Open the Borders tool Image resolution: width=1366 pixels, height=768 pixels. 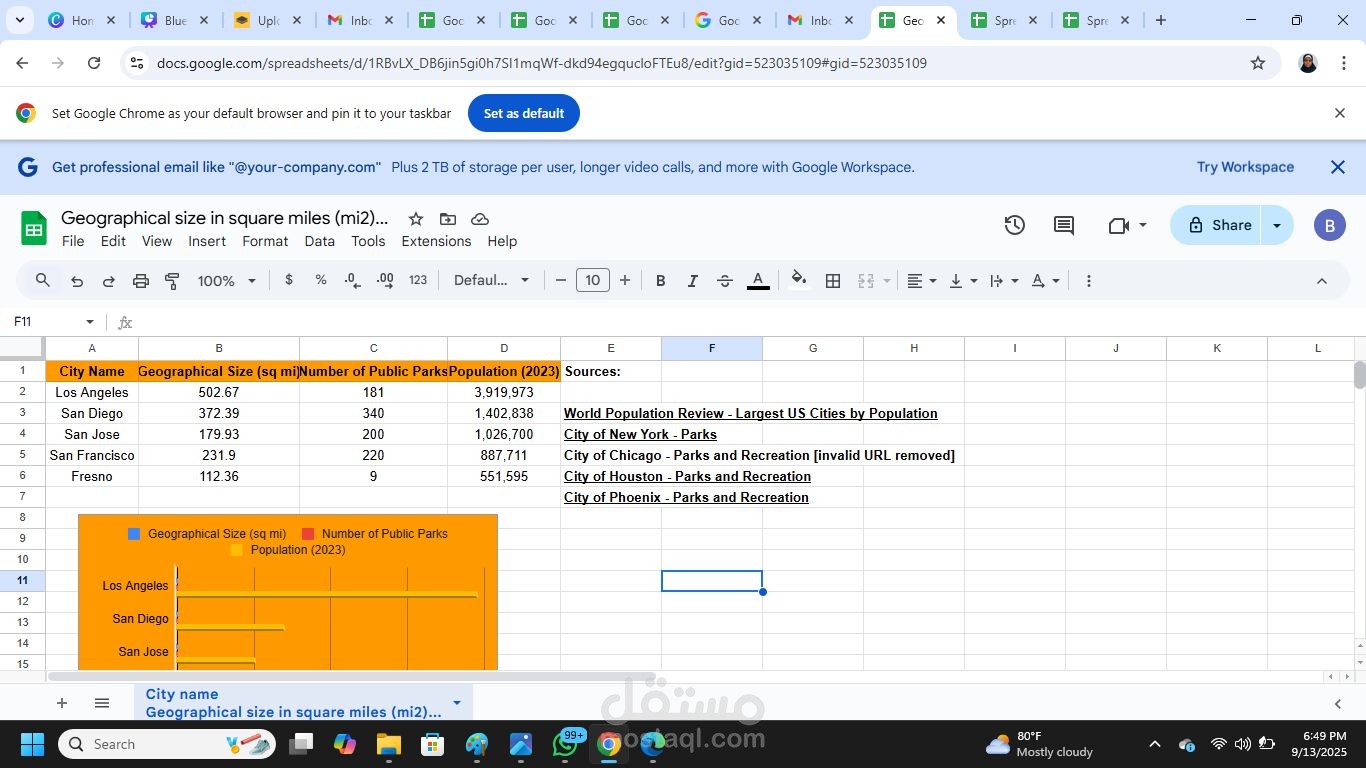tap(833, 281)
